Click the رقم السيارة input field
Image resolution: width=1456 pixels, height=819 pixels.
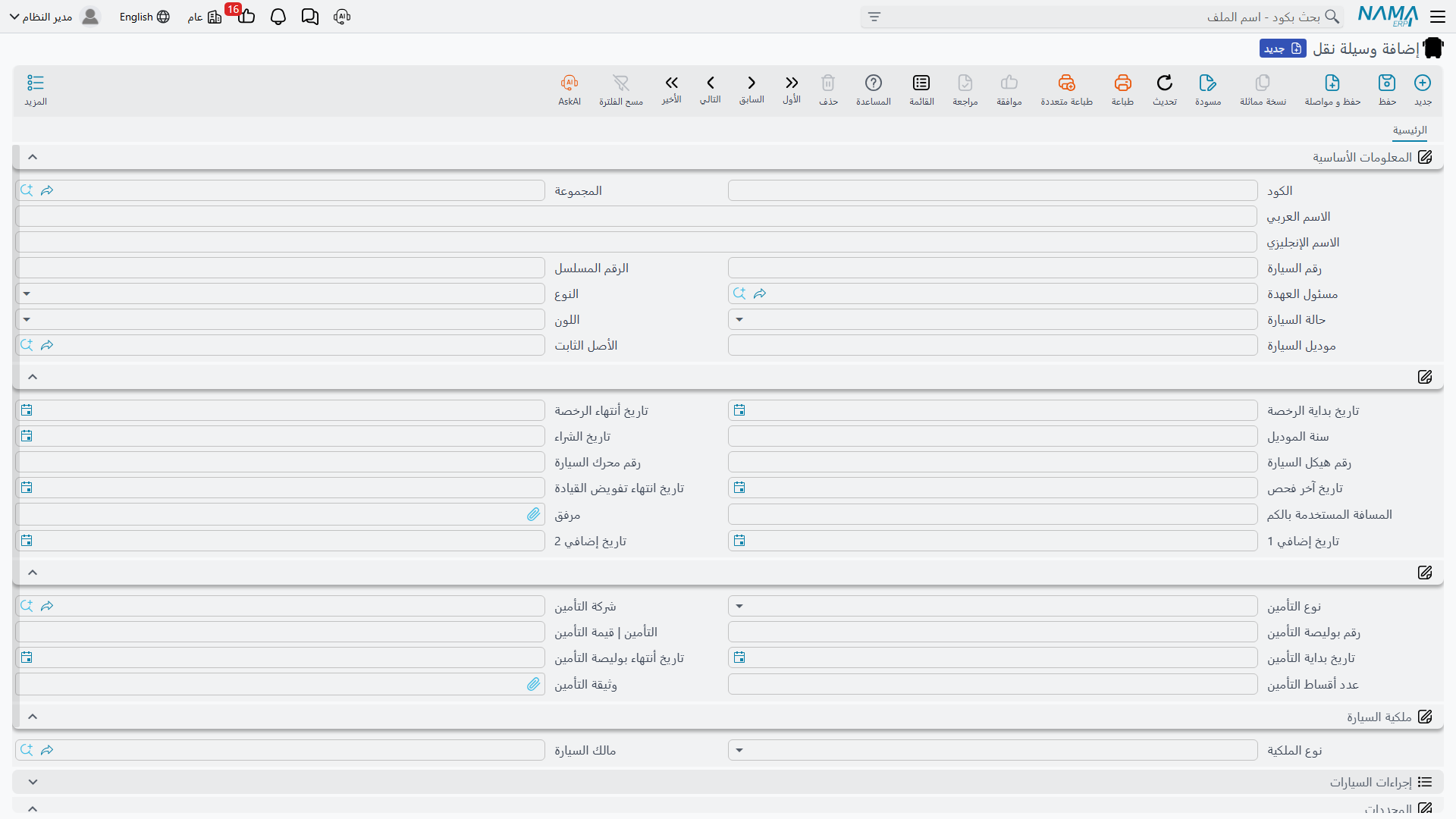993,268
